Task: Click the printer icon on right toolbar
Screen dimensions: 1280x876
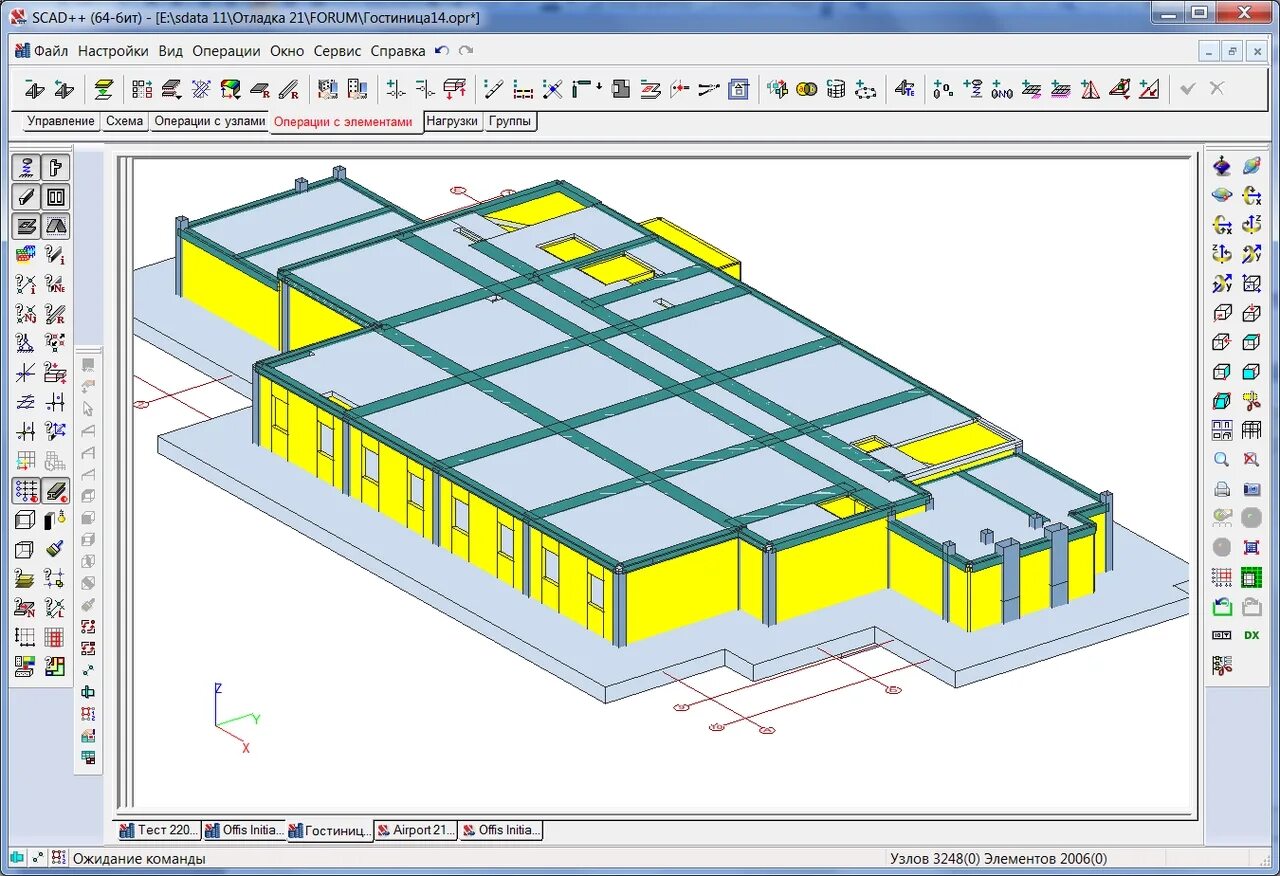Action: coord(1221,489)
